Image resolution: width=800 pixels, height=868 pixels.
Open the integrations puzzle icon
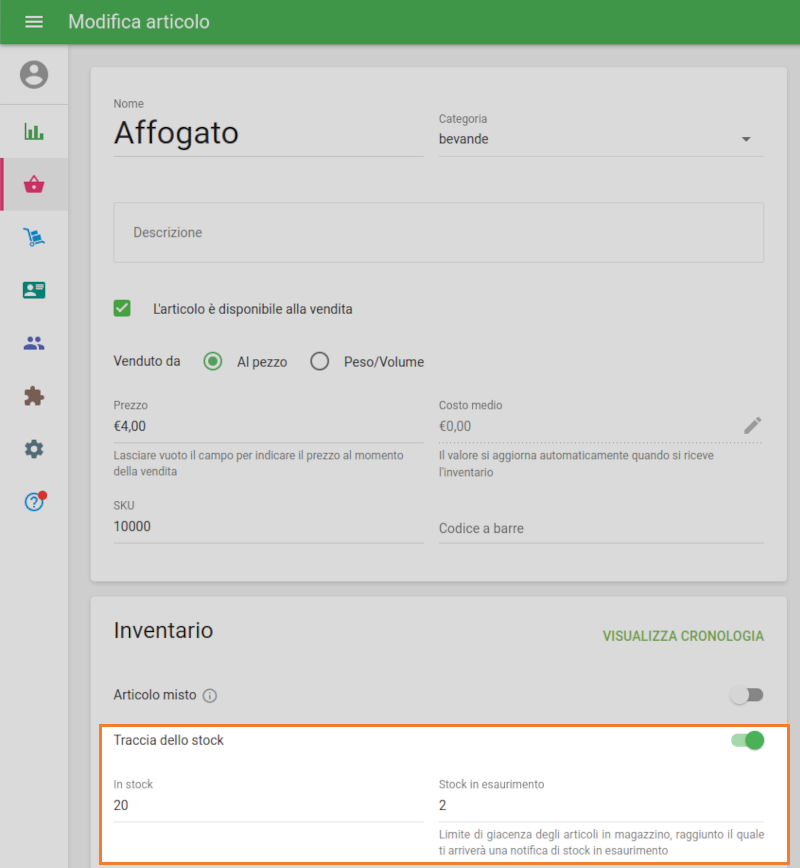pos(33,396)
